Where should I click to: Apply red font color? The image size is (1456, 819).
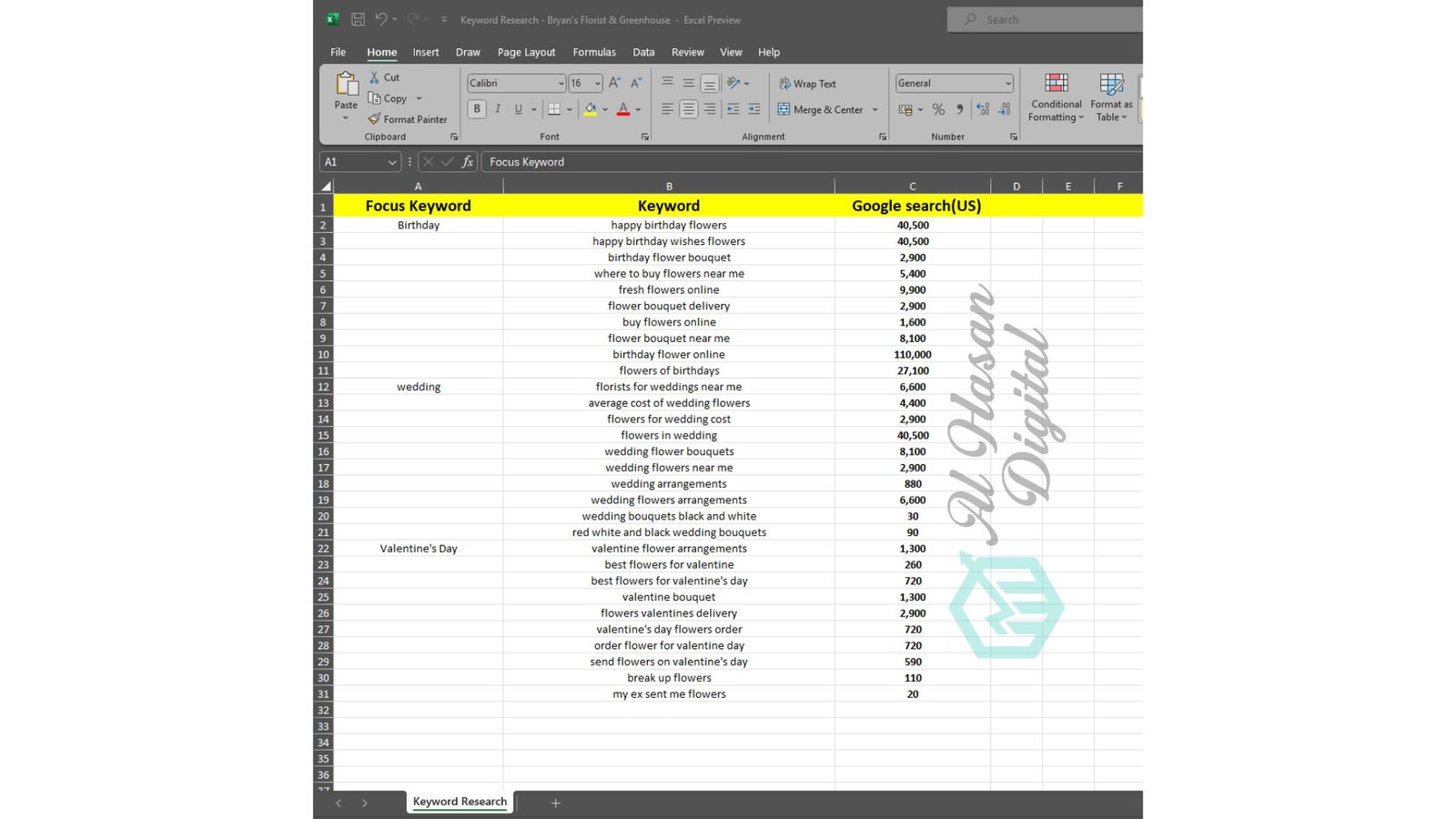[x=623, y=109]
